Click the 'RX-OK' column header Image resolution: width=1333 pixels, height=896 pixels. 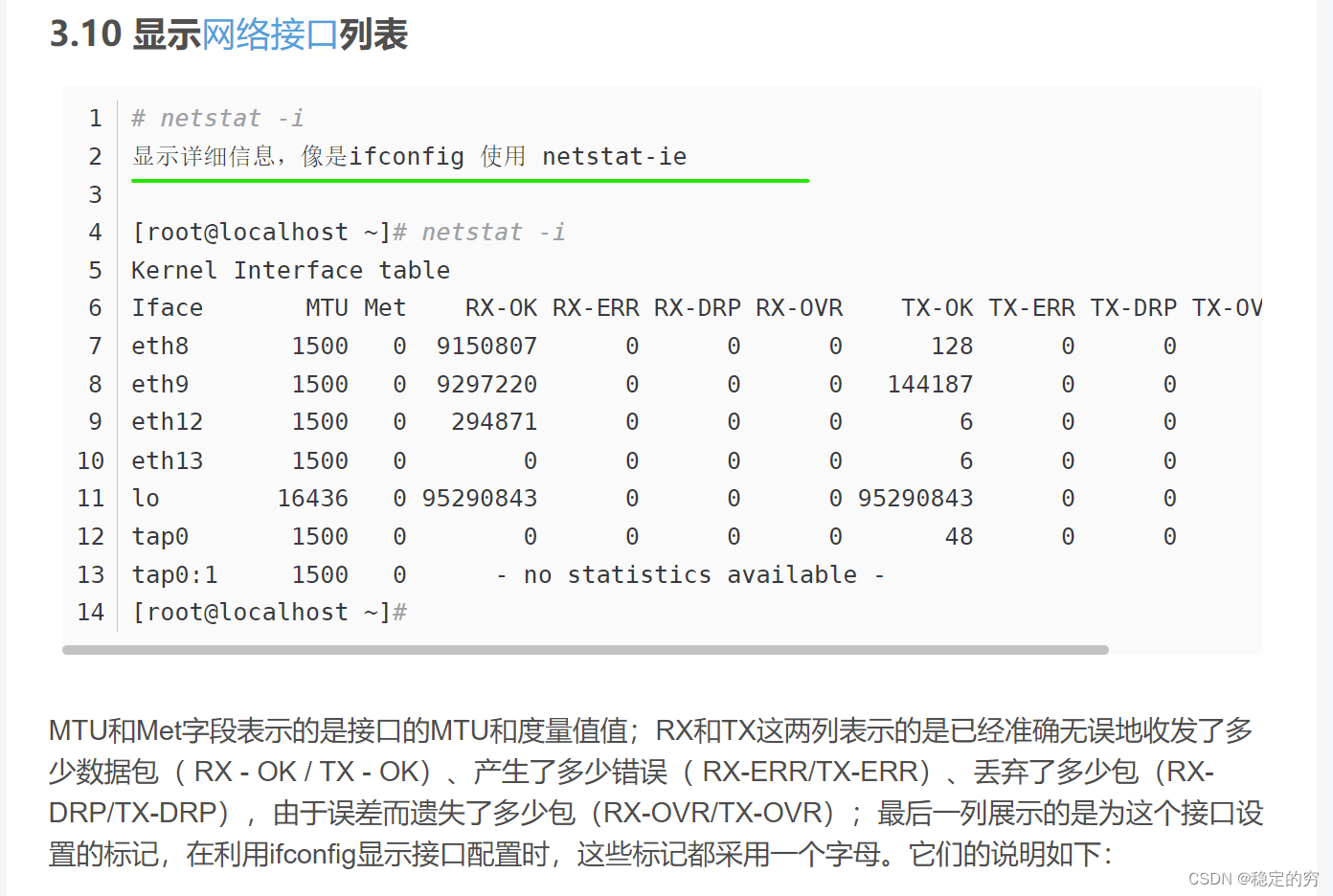501,307
